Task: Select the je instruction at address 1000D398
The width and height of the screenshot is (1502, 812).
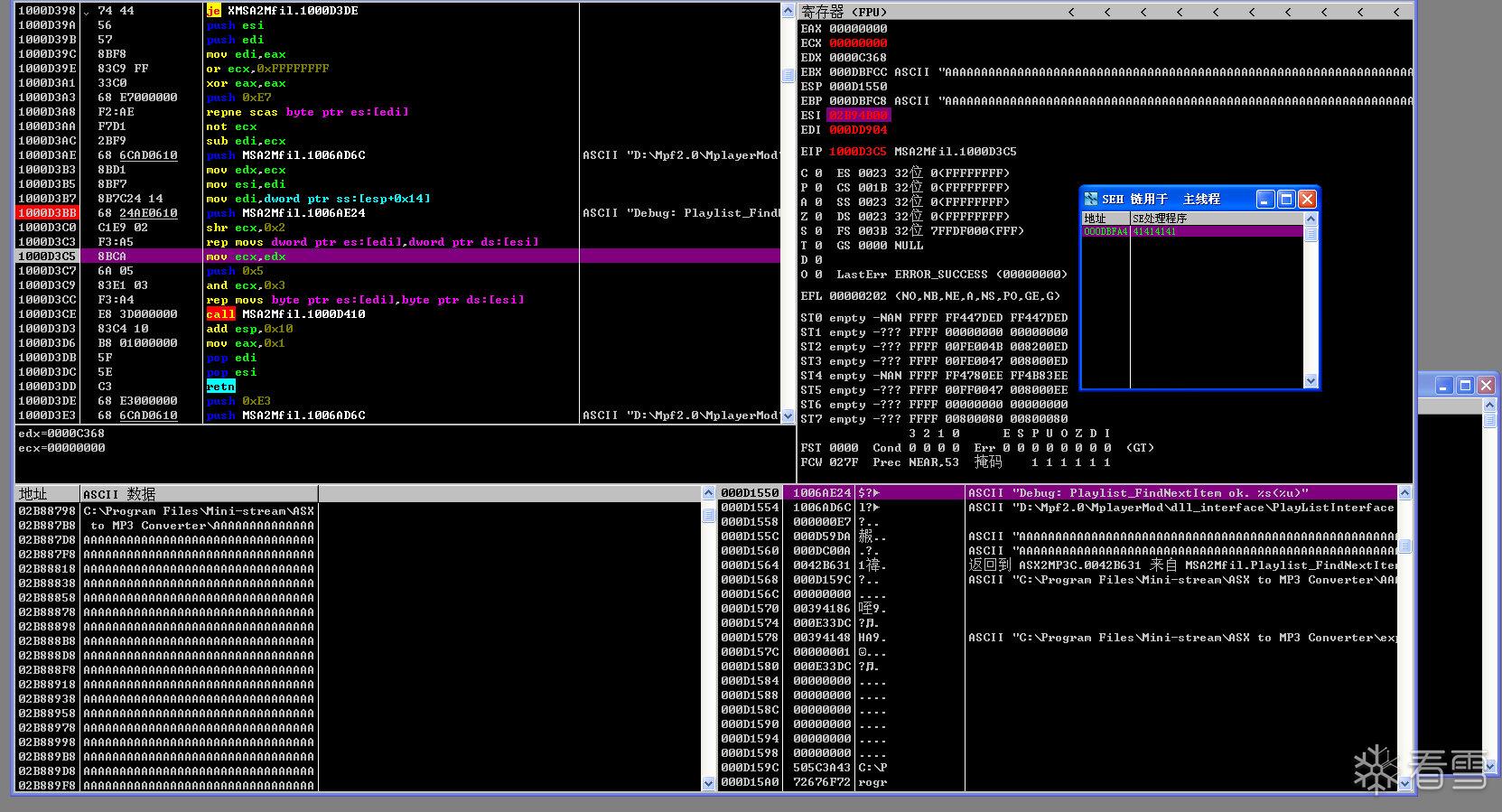Action: [282, 11]
